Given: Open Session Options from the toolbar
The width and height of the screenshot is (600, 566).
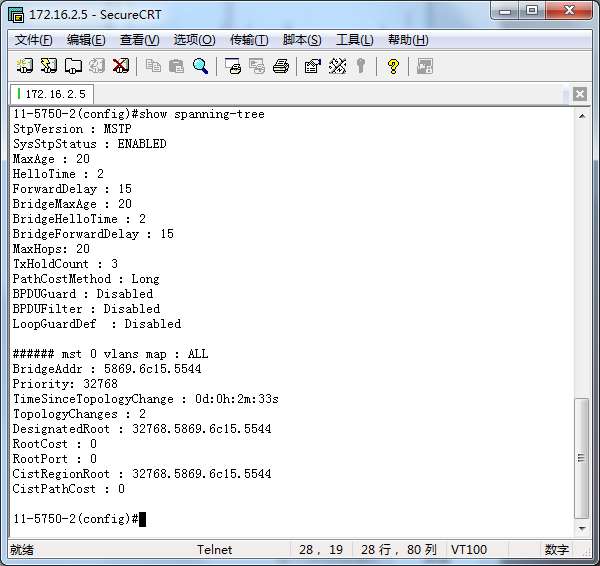Looking at the screenshot, I should pyautogui.click(x=313, y=66).
